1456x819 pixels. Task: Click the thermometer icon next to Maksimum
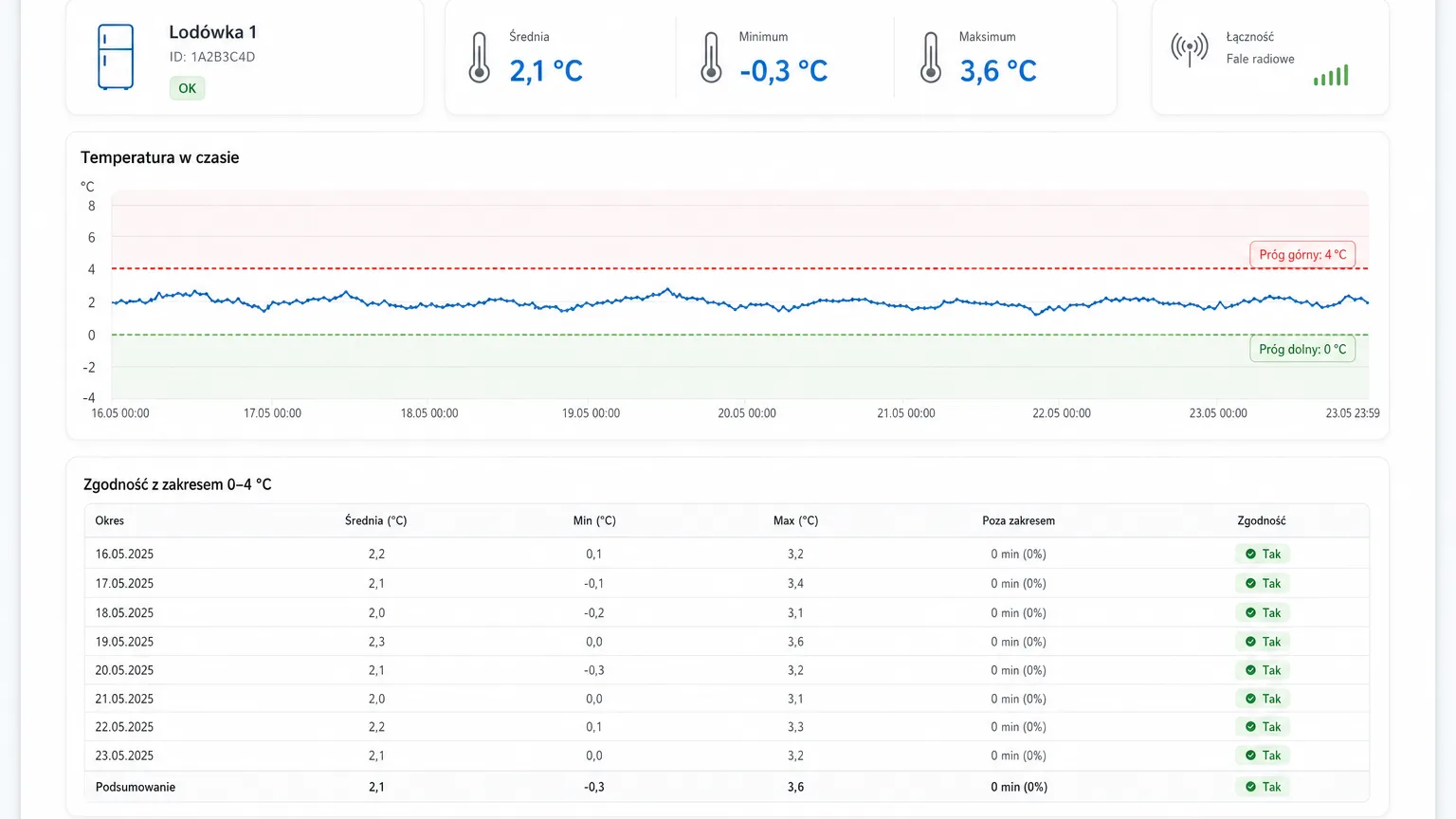point(931,58)
